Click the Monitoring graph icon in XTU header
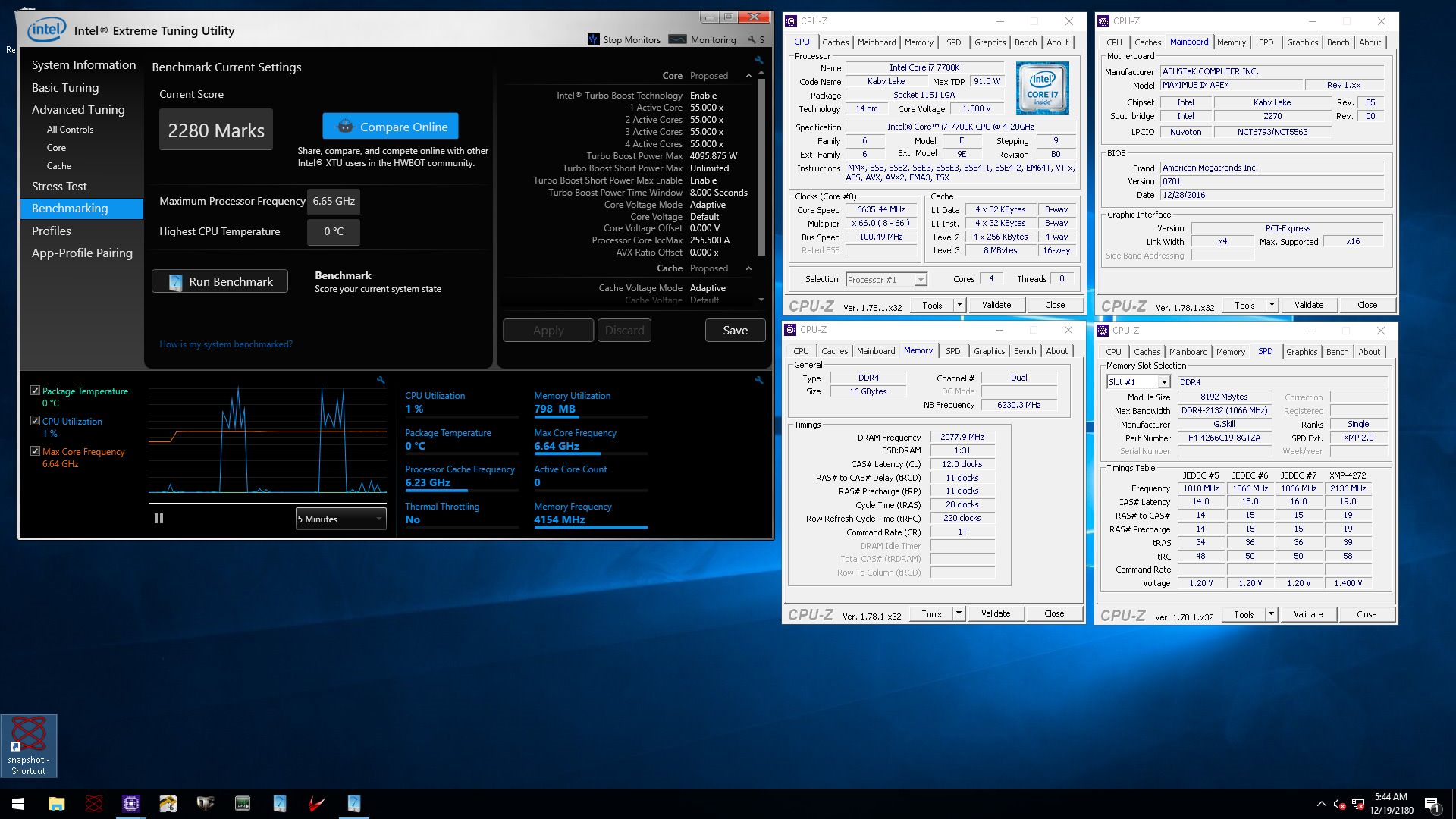The height and width of the screenshot is (819, 1456). coord(678,39)
